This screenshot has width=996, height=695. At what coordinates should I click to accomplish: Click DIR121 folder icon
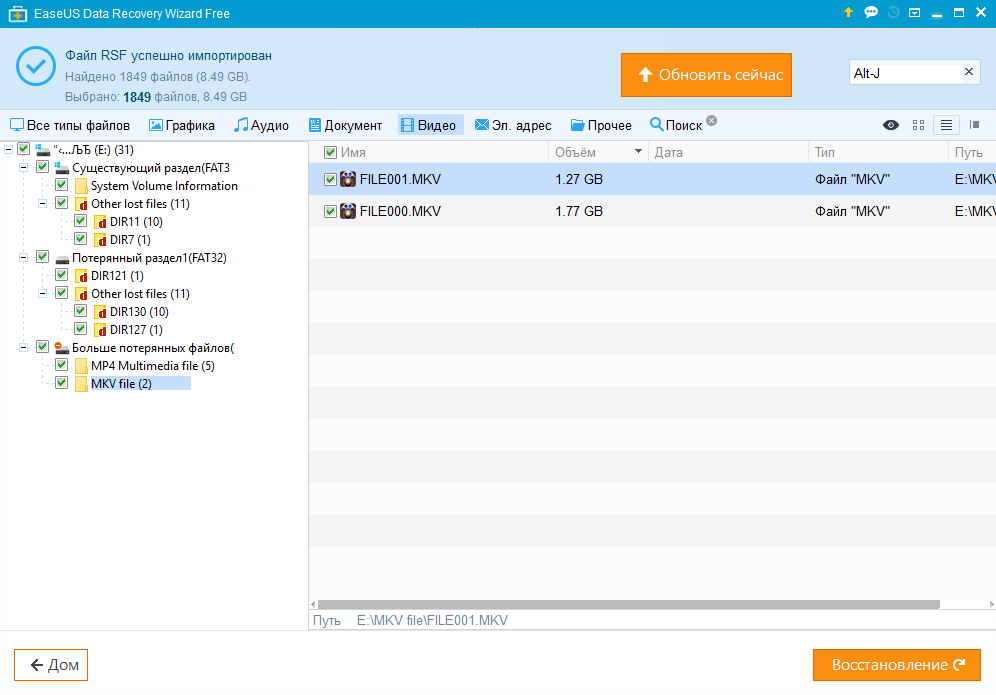(x=81, y=276)
